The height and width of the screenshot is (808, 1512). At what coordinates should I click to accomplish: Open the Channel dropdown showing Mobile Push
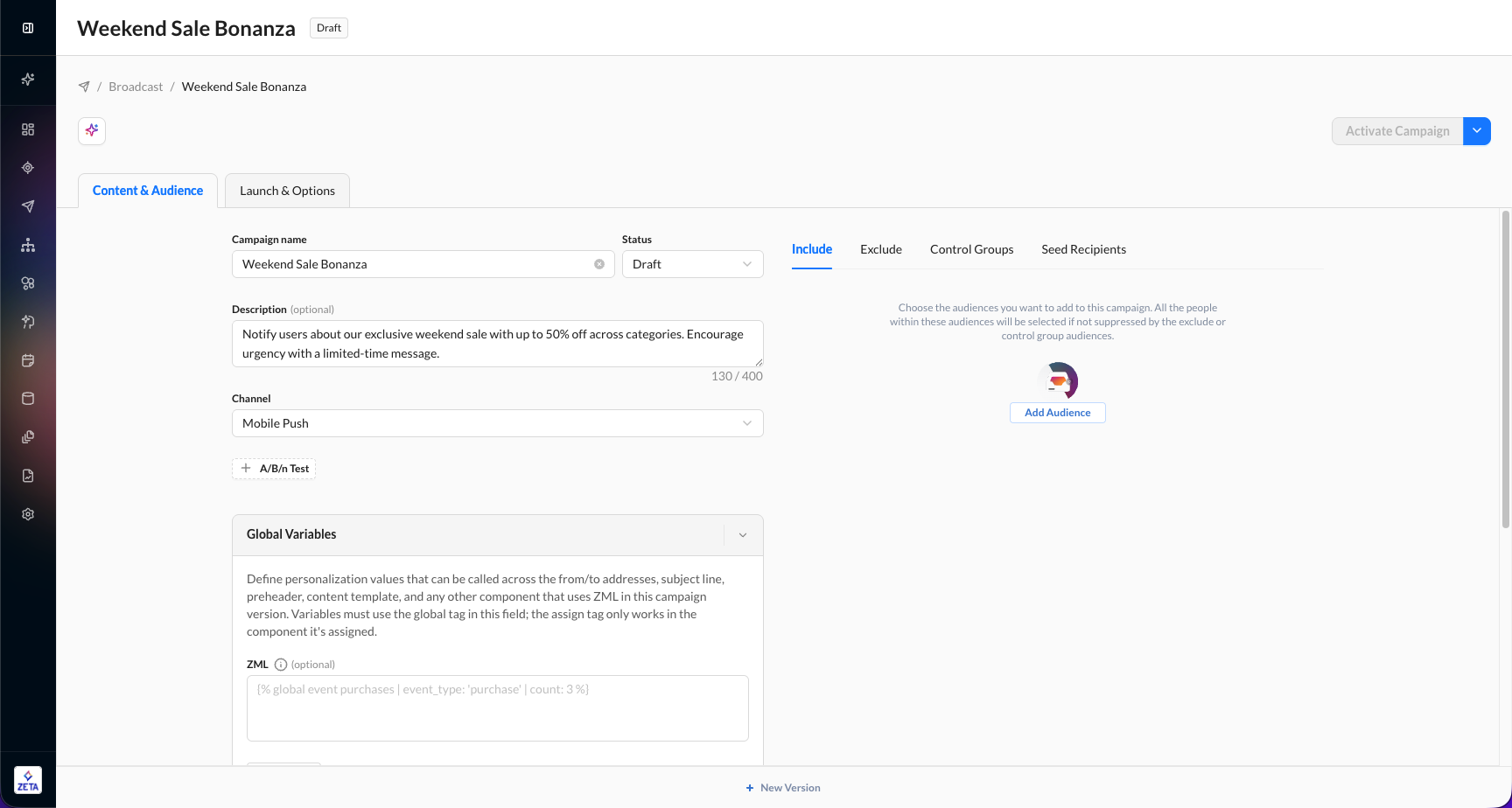tap(498, 423)
